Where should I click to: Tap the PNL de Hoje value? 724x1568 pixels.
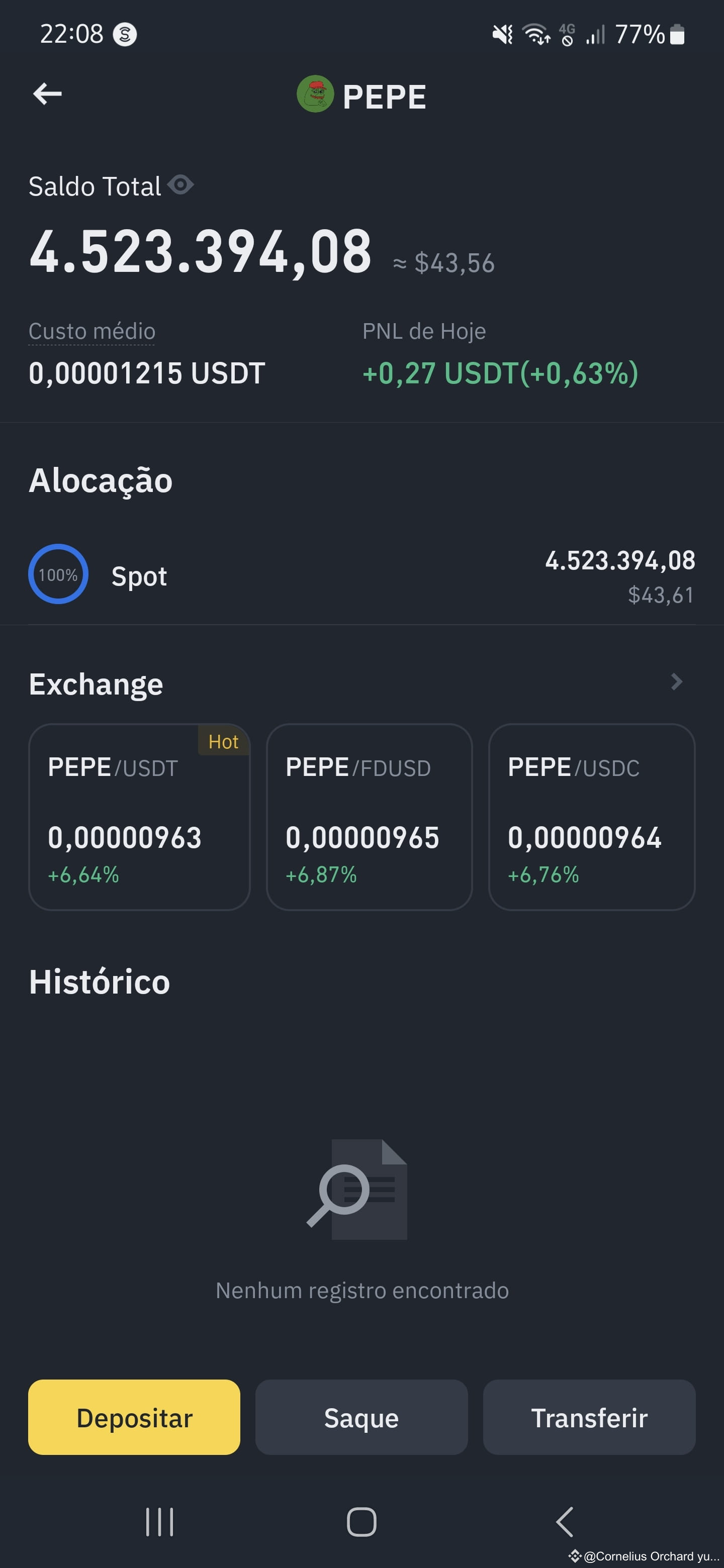coord(500,373)
